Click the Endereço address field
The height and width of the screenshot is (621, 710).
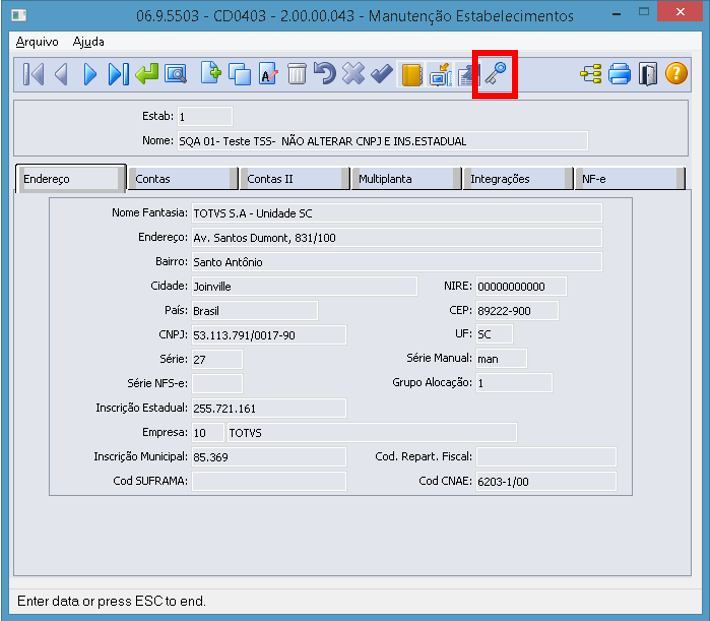[x=397, y=237]
